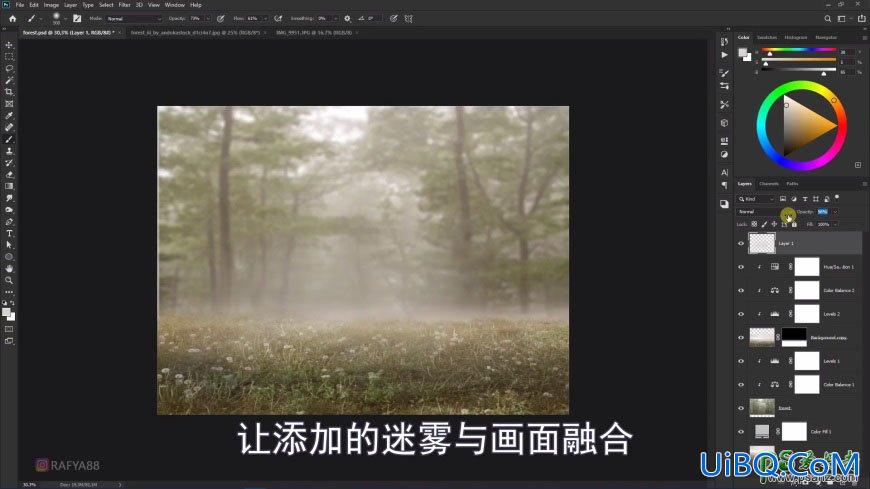Switch to the Paths tab
This screenshot has width=870, height=489.
pos(792,184)
